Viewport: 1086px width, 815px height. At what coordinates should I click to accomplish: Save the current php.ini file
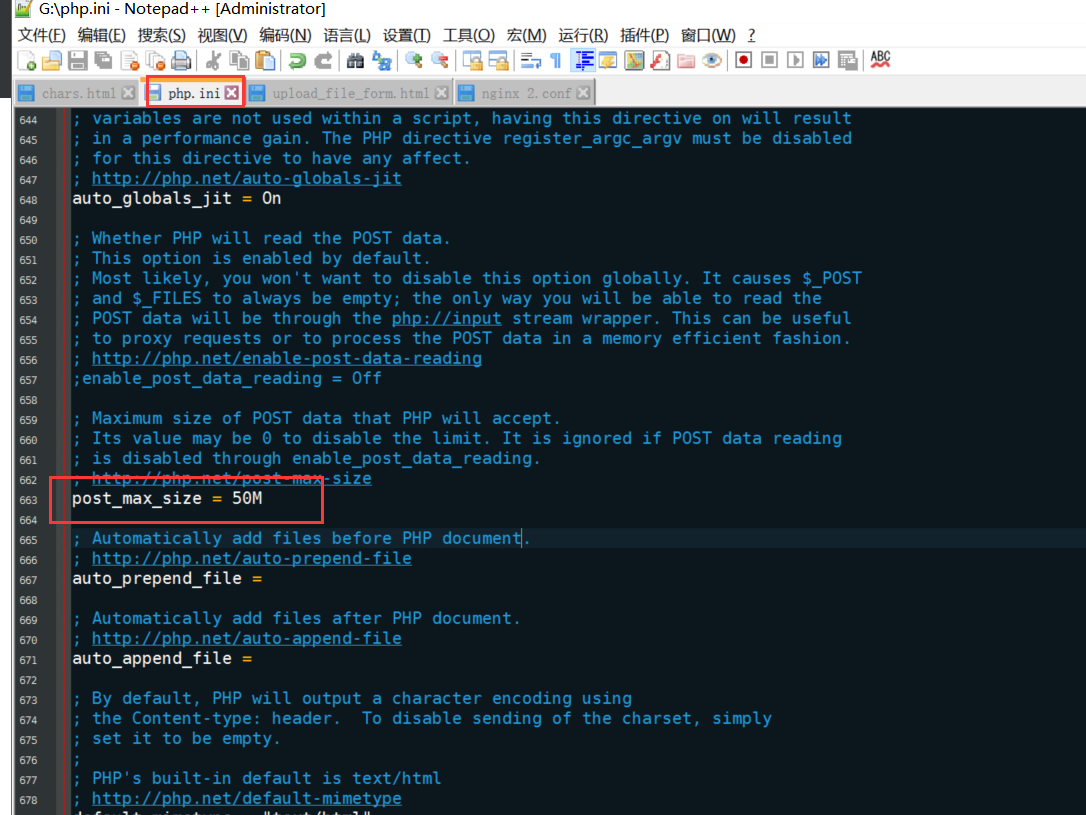[x=78, y=61]
